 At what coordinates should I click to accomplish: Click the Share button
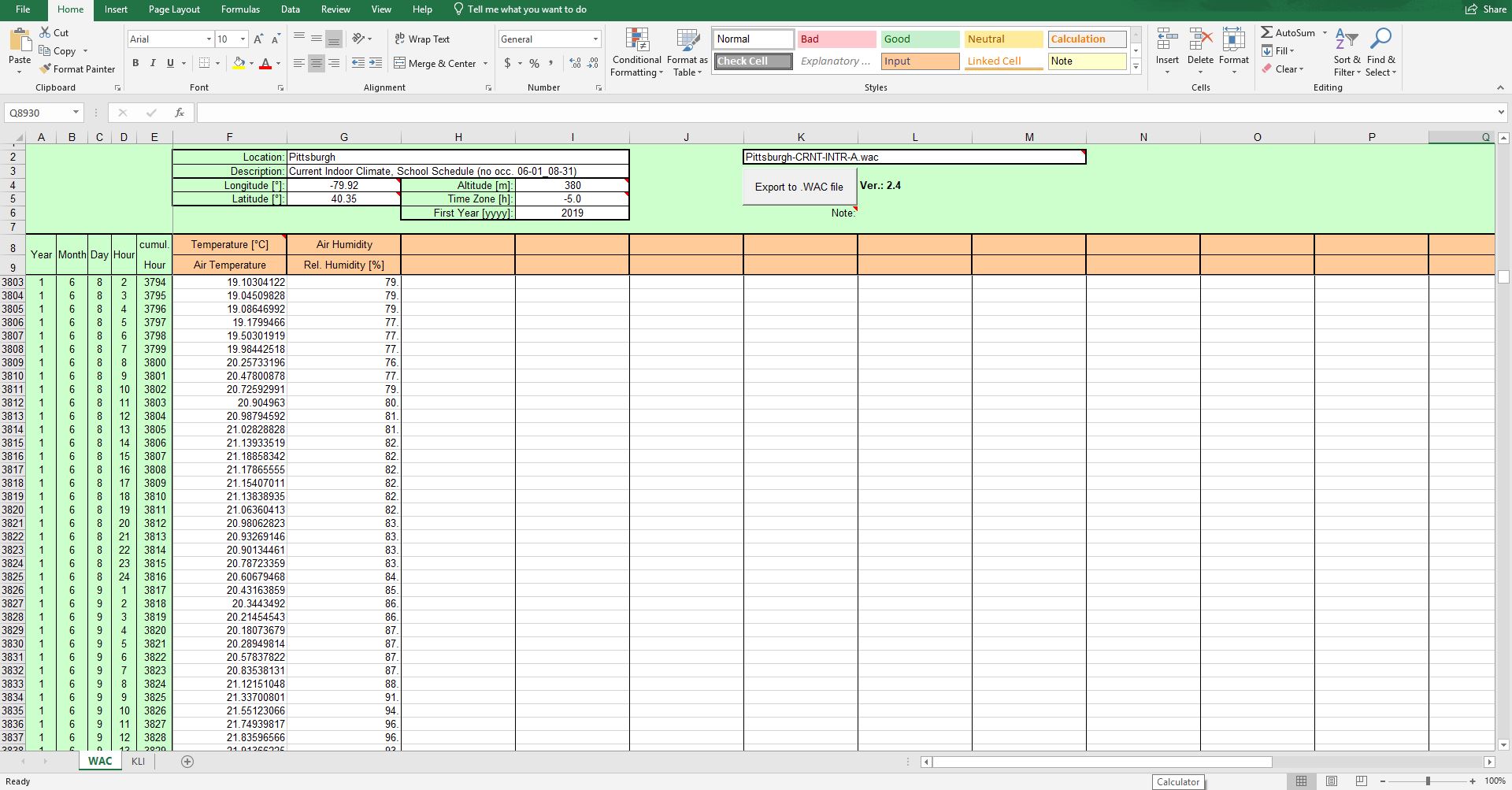(1486, 9)
